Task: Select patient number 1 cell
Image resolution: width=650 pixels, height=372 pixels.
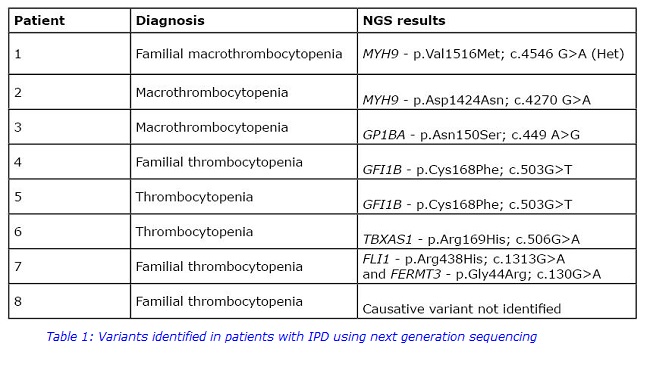Action: (69, 54)
